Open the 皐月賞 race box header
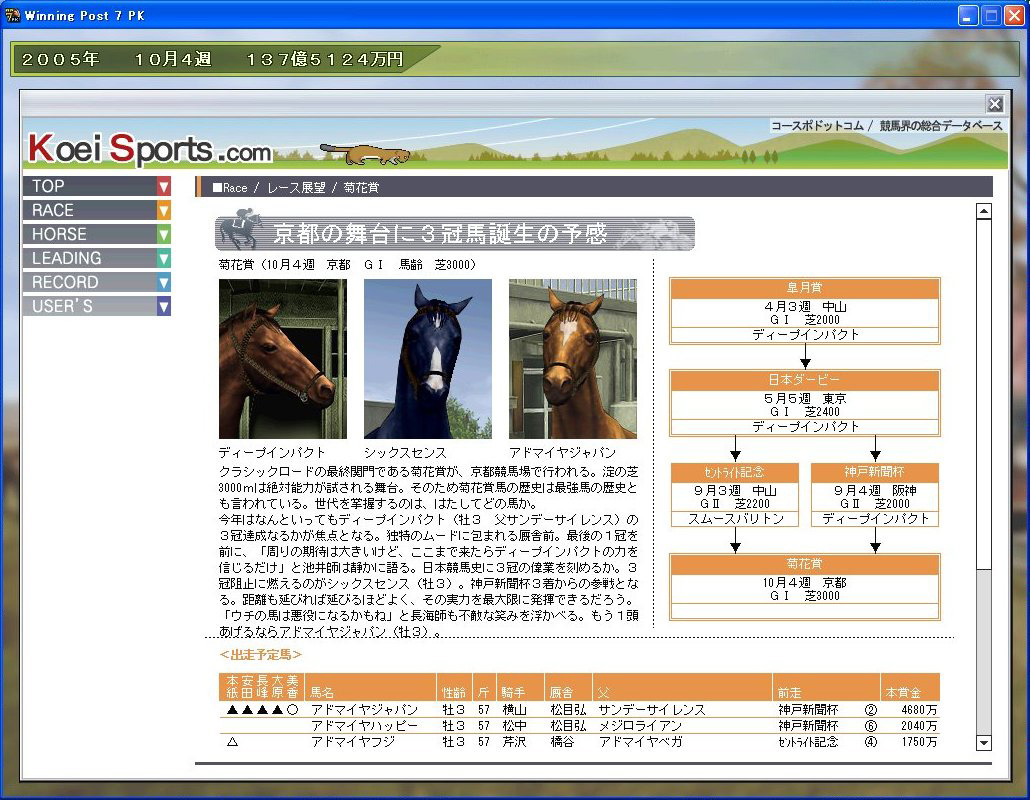The image size is (1030, 800). [x=805, y=288]
